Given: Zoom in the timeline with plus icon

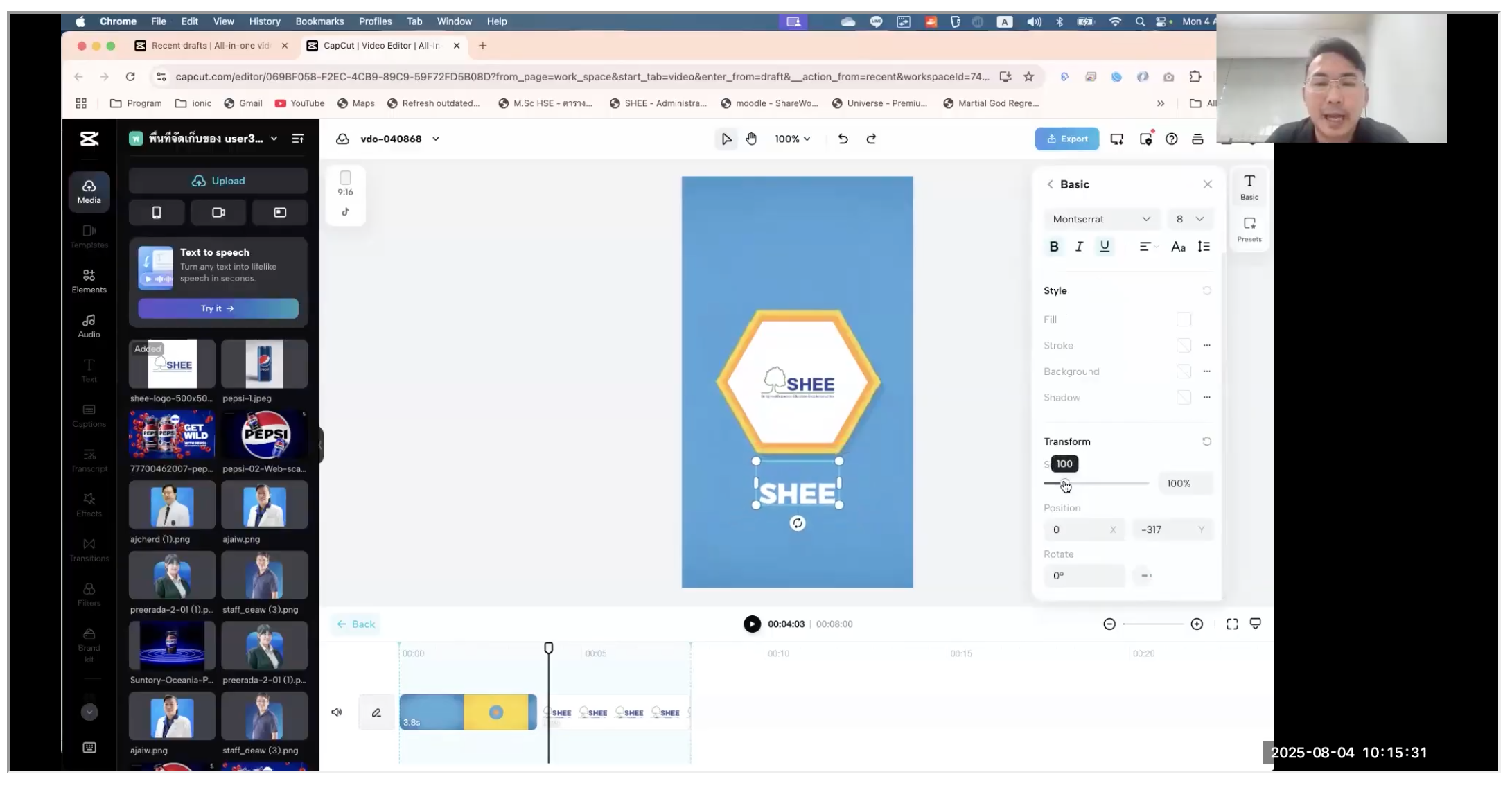Looking at the screenshot, I should pos(1197,624).
